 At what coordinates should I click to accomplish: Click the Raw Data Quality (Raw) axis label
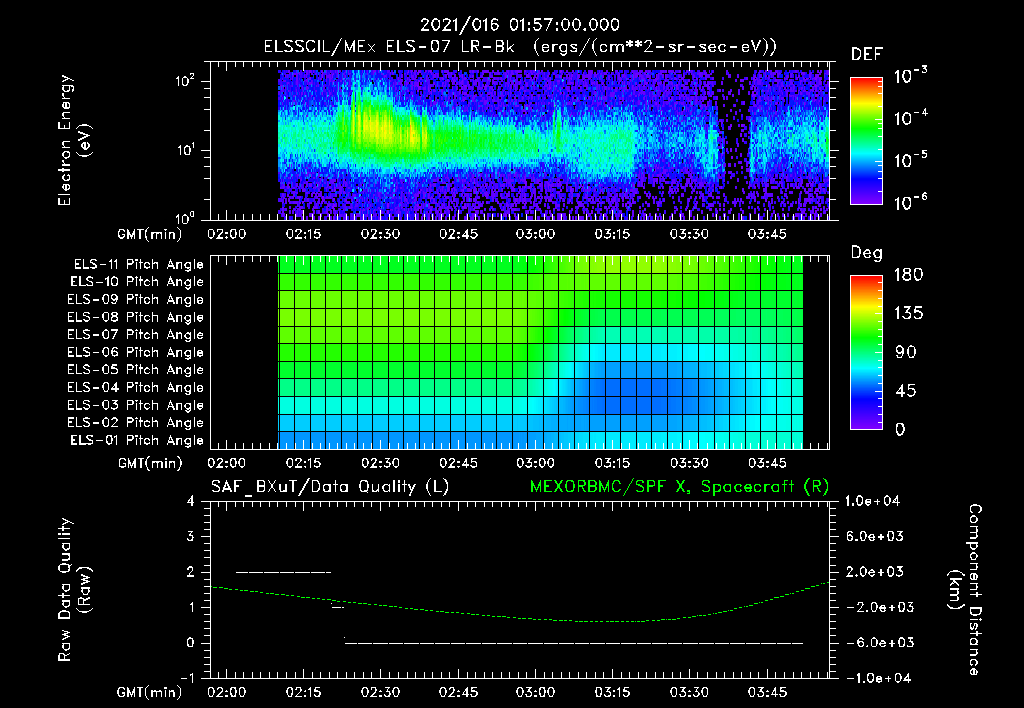(x=74, y=590)
